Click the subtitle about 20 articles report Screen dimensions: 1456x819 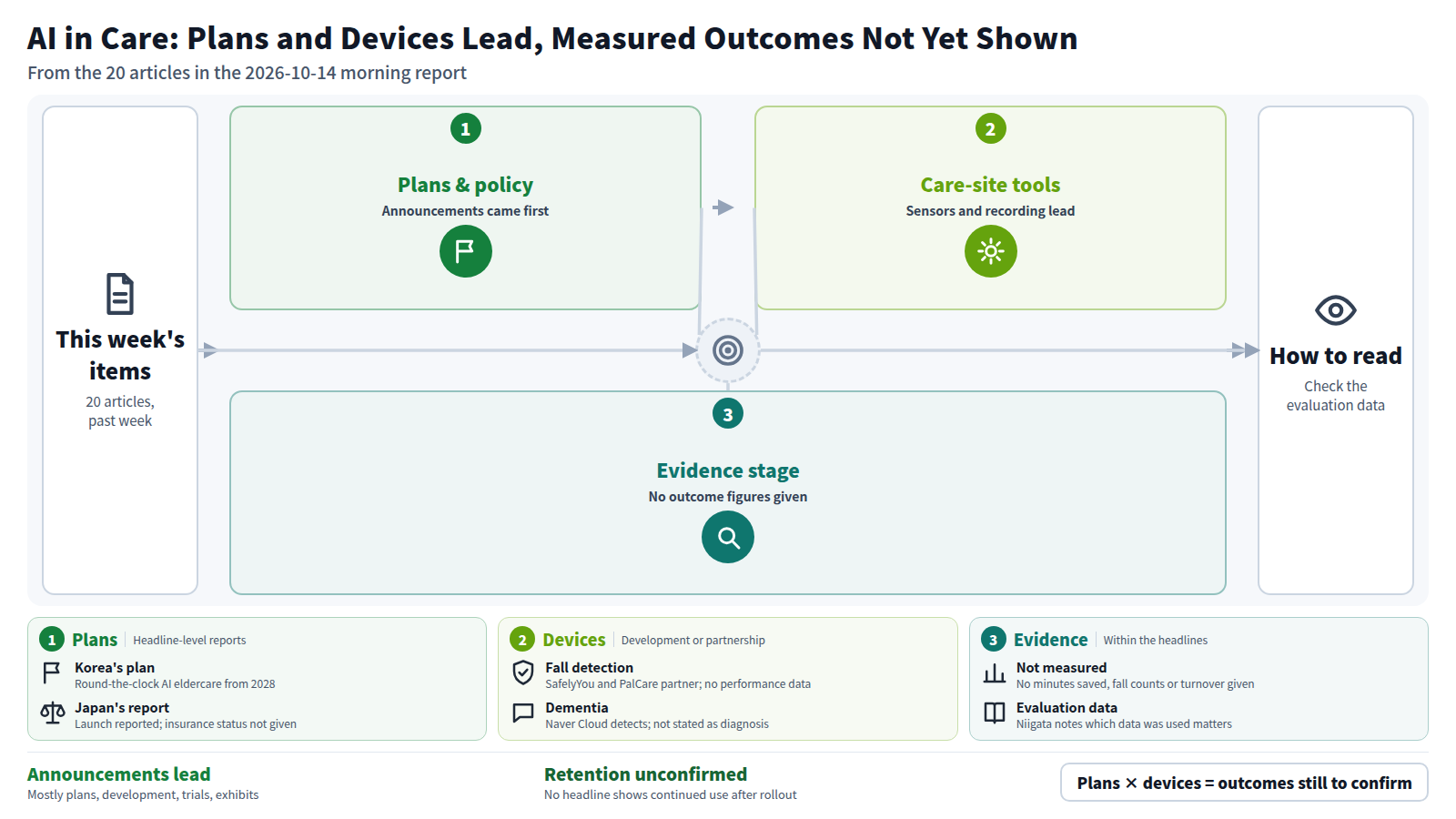pyautogui.click(x=247, y=73)
